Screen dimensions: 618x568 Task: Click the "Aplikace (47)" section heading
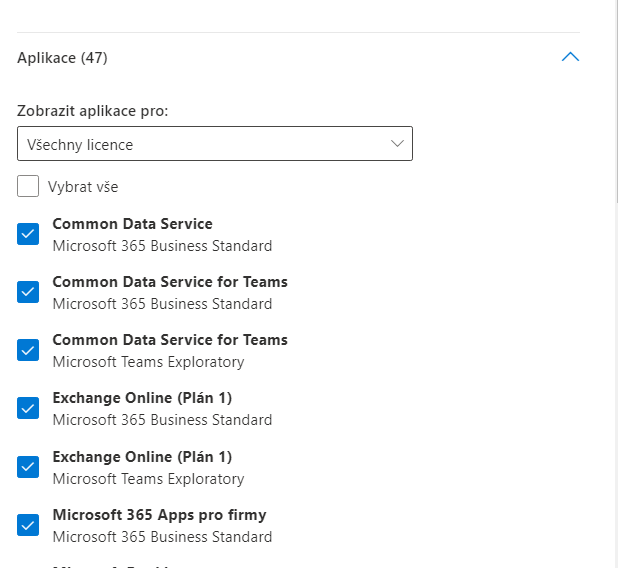coord(62,58)
